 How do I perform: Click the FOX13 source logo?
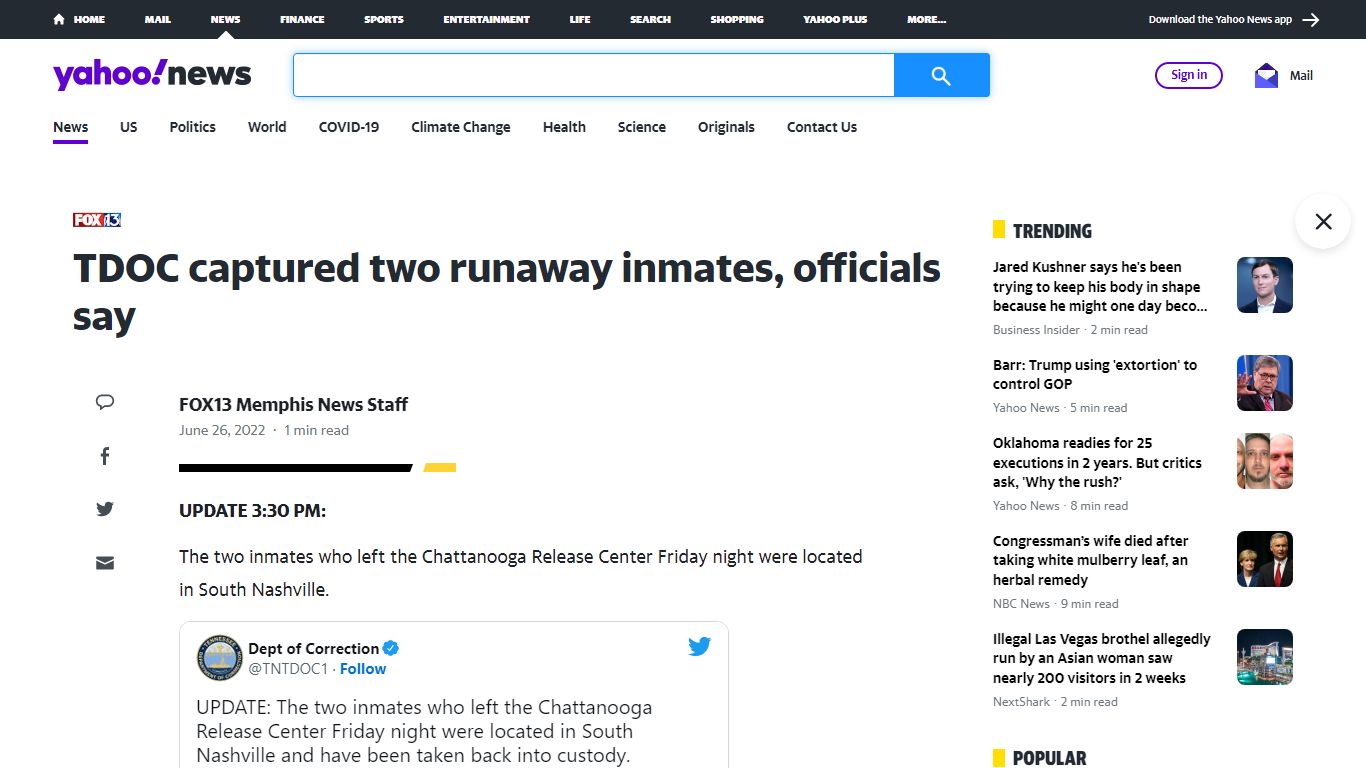coord(97,220)
